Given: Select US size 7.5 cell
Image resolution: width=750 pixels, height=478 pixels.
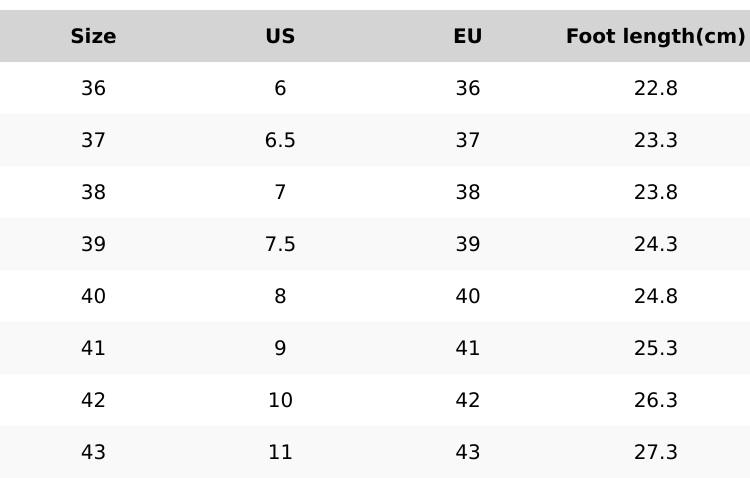Looking at the screenshot, I should pyautogui.click(x=280, y=245).
